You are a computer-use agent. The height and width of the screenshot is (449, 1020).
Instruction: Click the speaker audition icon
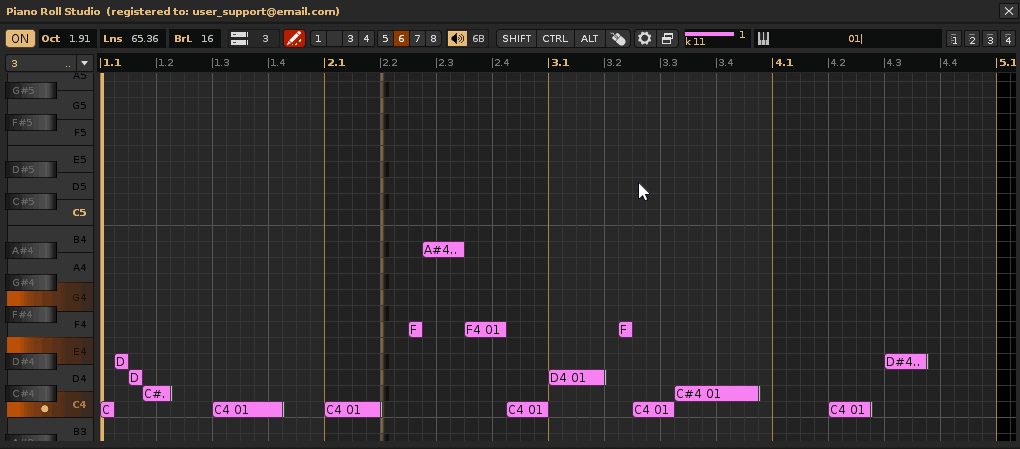457,39
